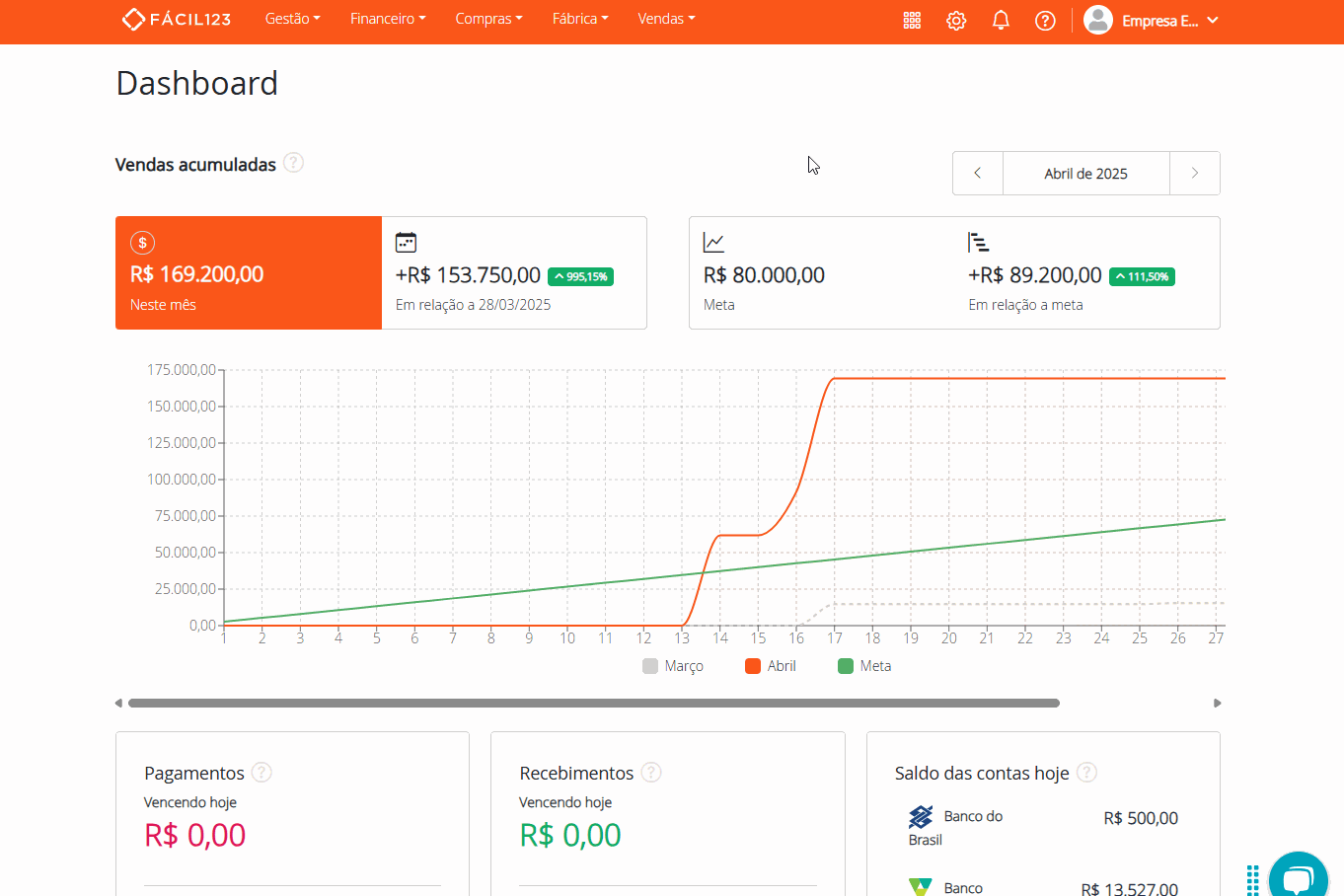Viewport: 1344px width, 896px height.
Task: Open the Gestão dropdown menu
Action: (x=292, y=18)
